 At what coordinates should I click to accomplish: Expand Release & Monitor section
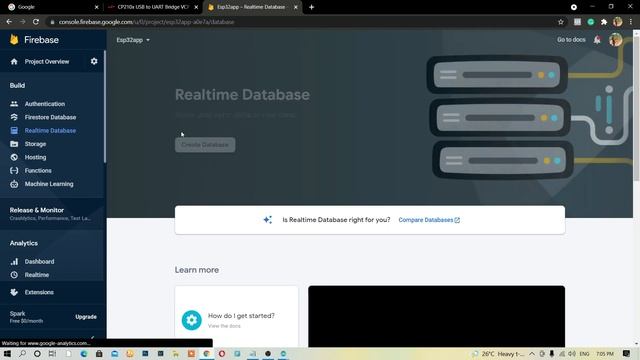pos(52,213)
